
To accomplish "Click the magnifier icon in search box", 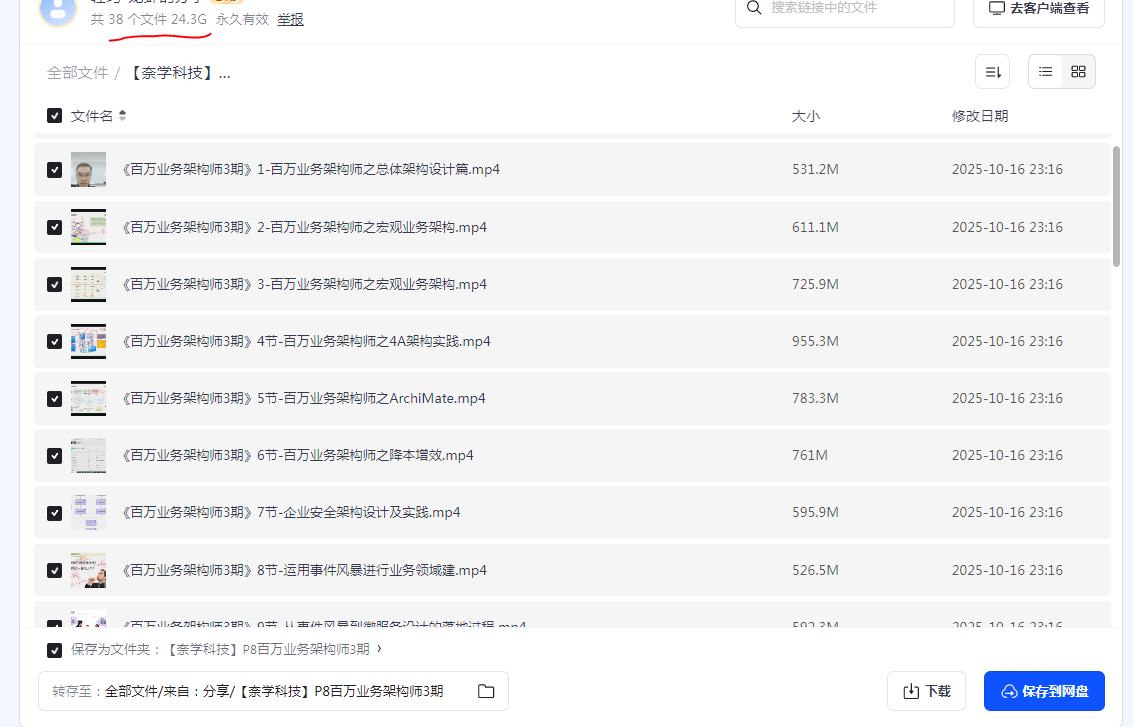I will pos(754,8).
